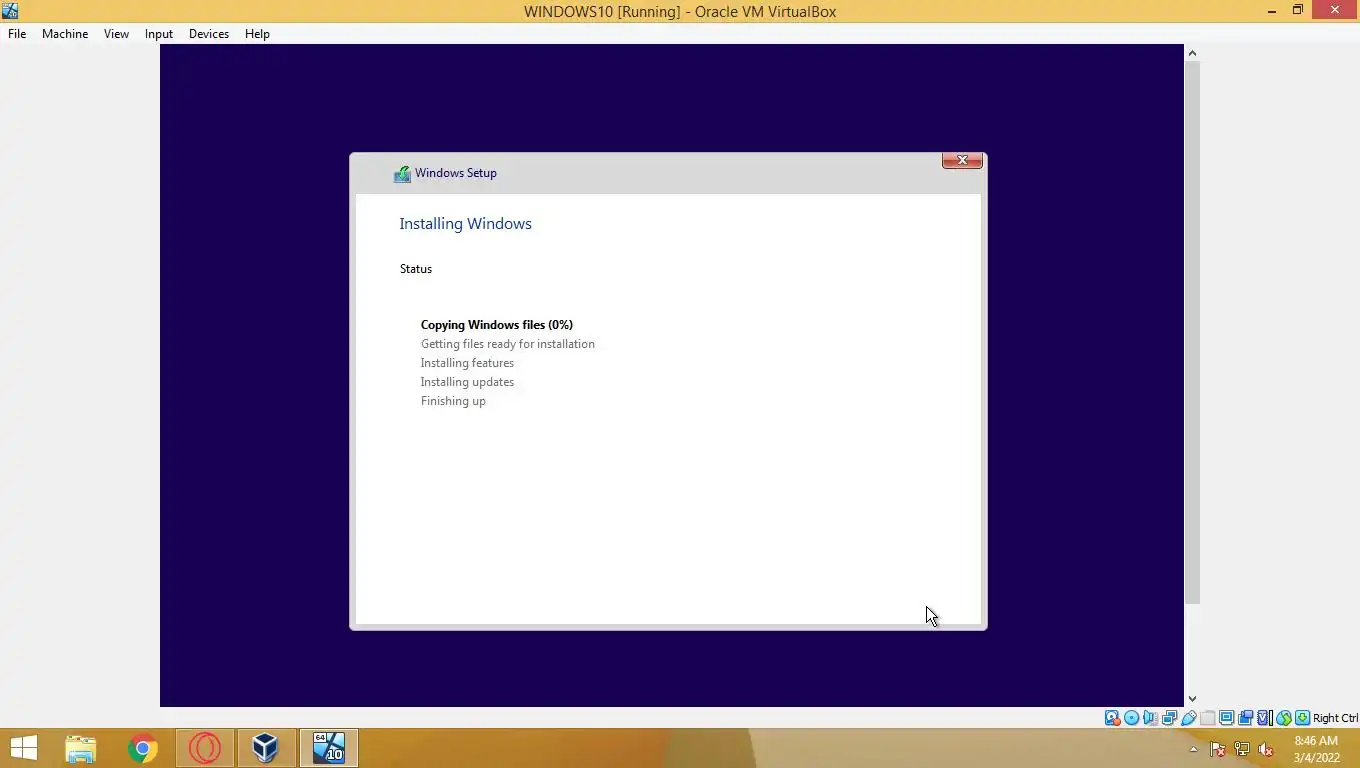Open the Help menu
Viewport: 1360px width, 768px height.
coord(257,33)
